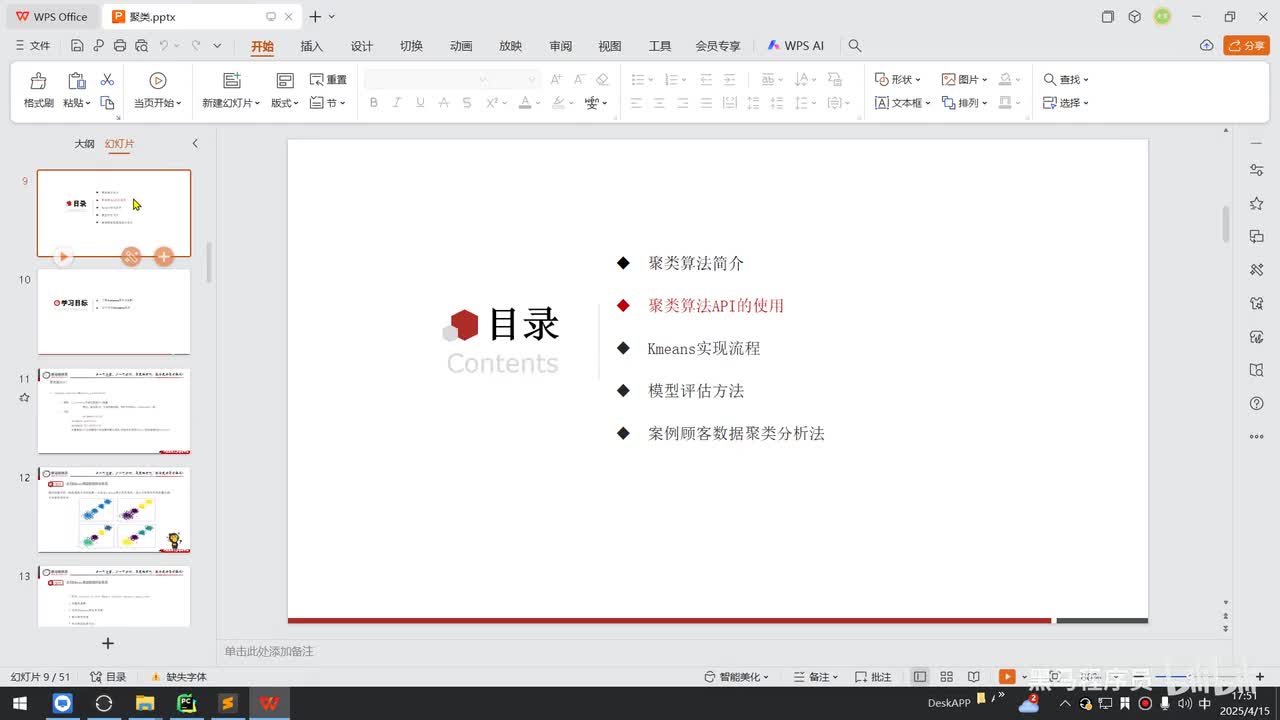Click the Decrease Font Size icon
The width and height of the screenshot is (1280, 720).
coord(579,80)
